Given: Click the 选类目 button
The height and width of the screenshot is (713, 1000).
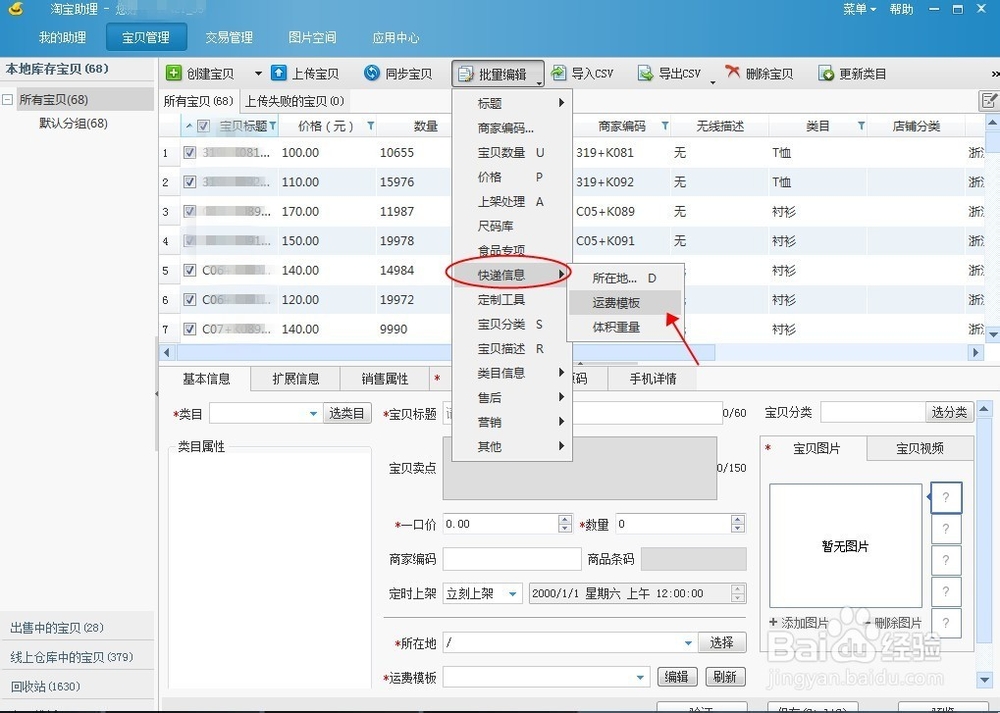Looking at the screenshot, I should [x=347, y=412].
